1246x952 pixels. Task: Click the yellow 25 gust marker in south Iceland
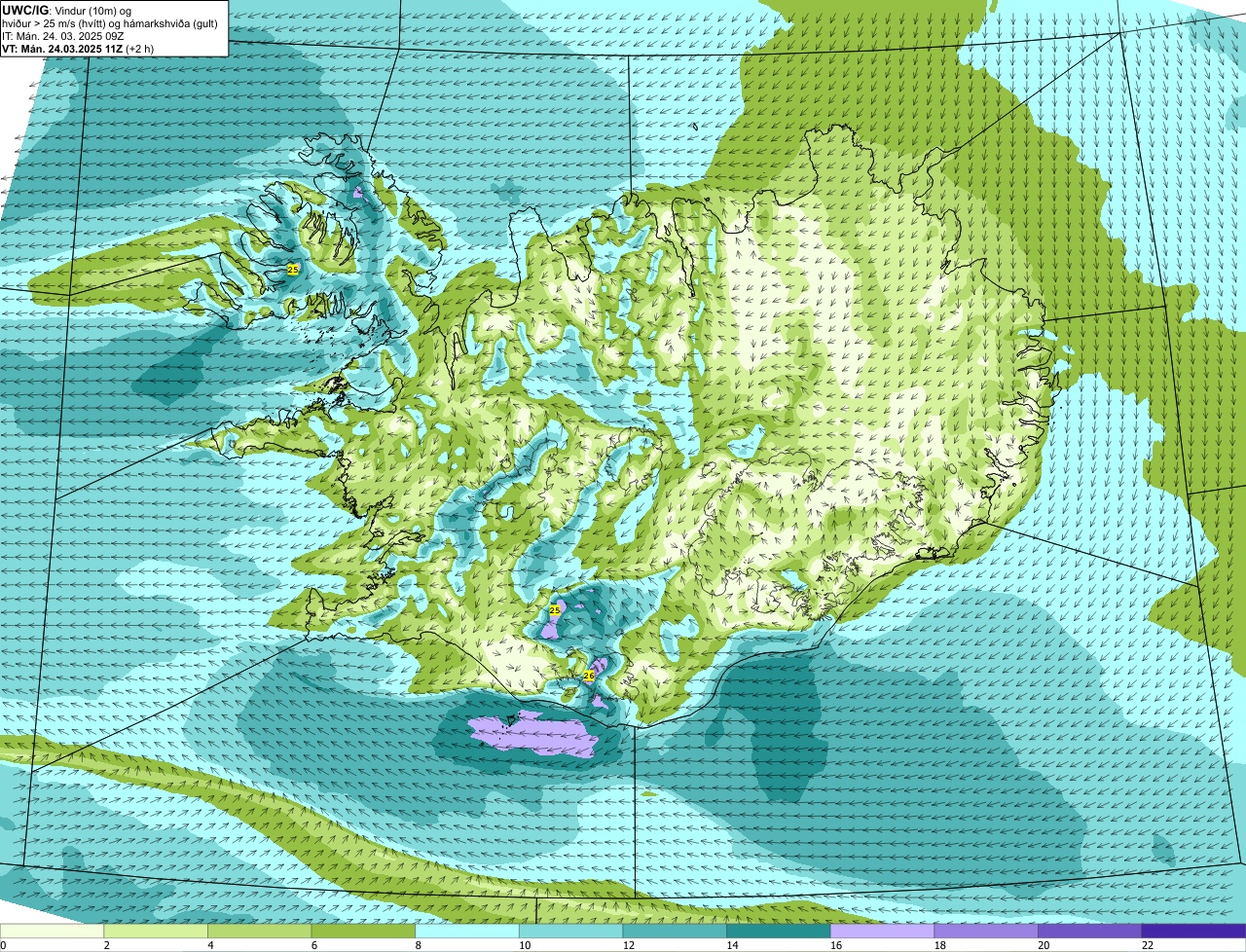pyautogui.click(x=555, y=610)
